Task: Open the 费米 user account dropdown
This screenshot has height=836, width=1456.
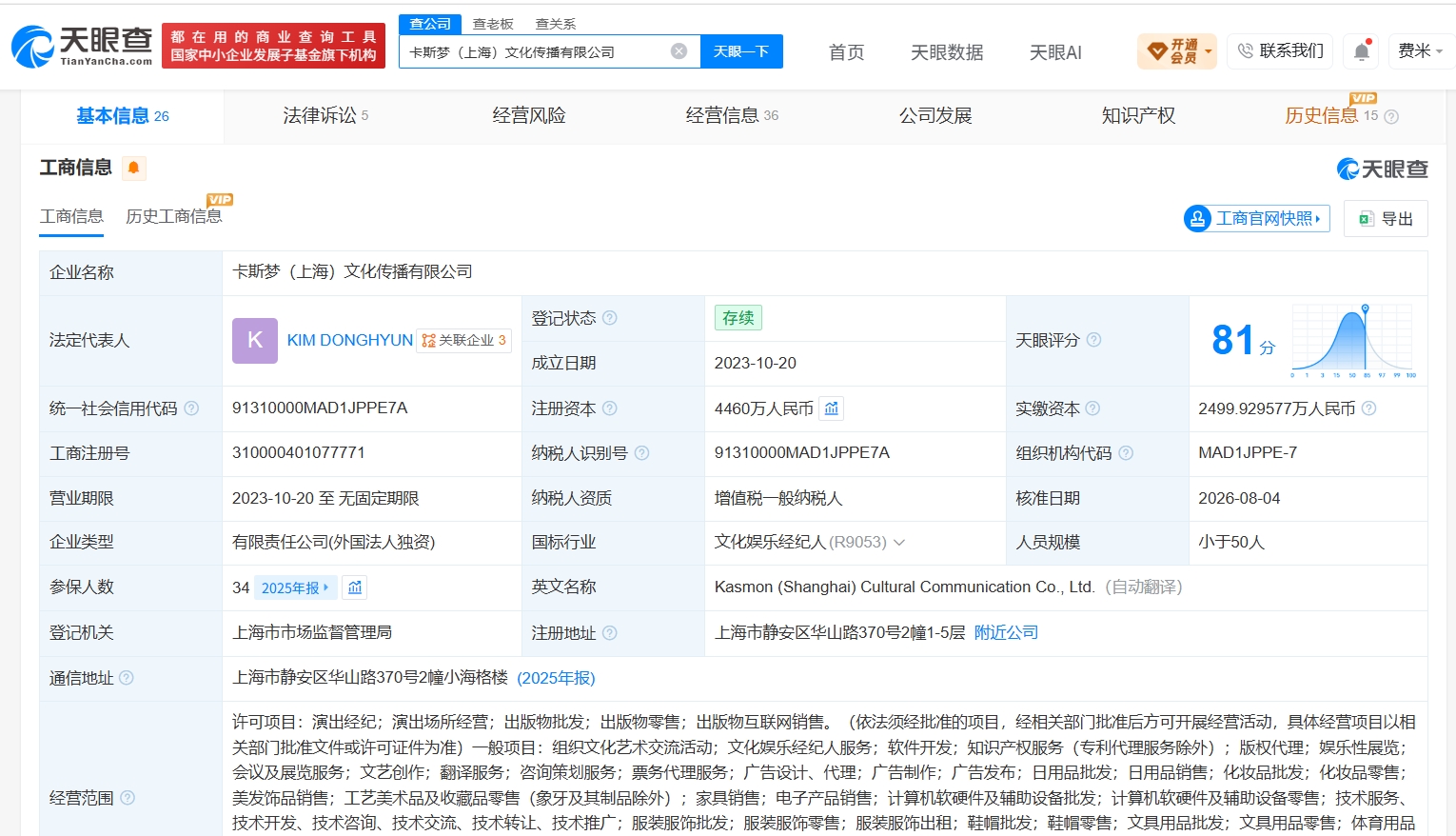Action: point(1420,51)
